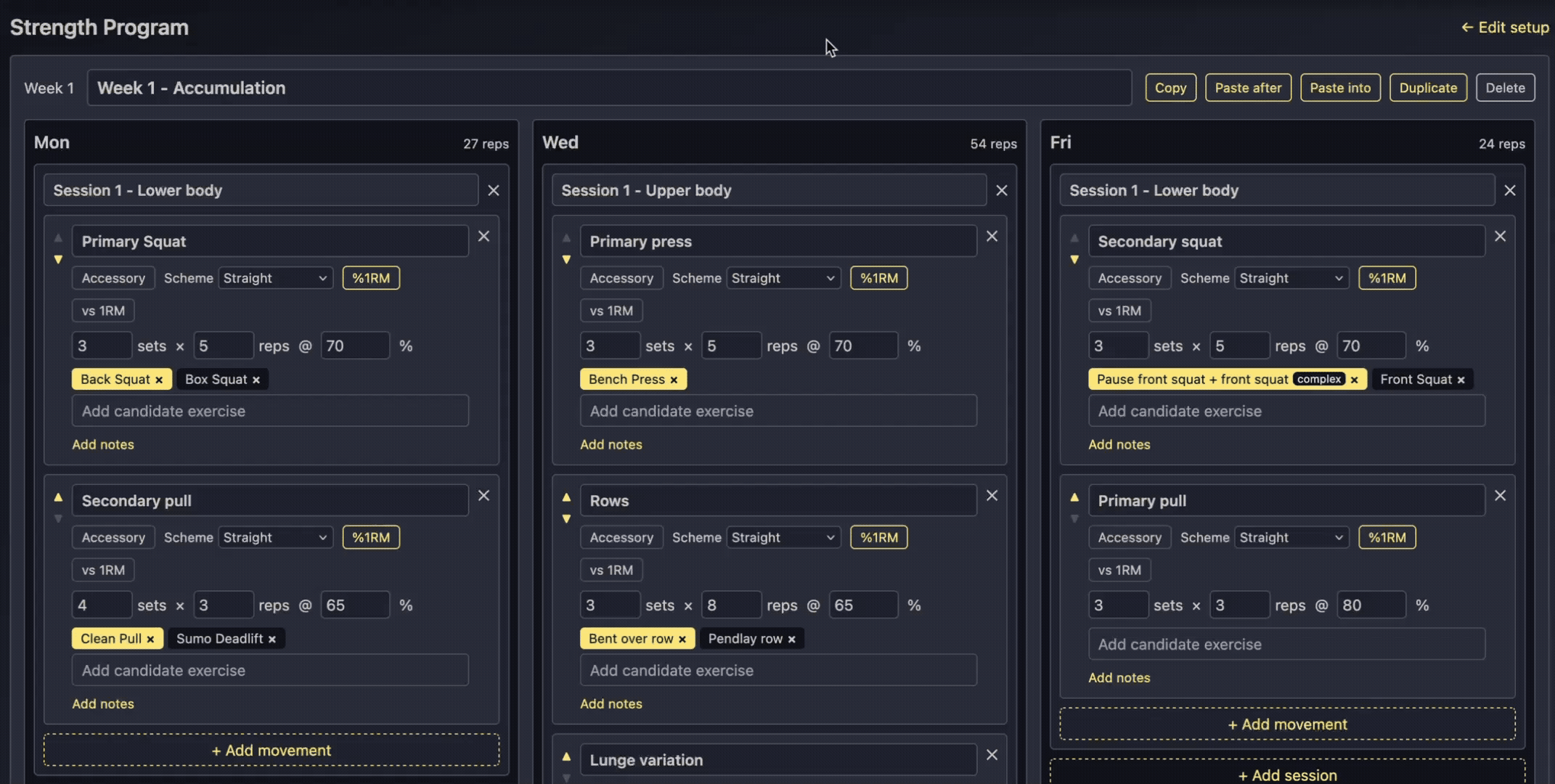Move the Rows movement up
The width and height of the screenshot is (1555, 784).
(566, 497)
